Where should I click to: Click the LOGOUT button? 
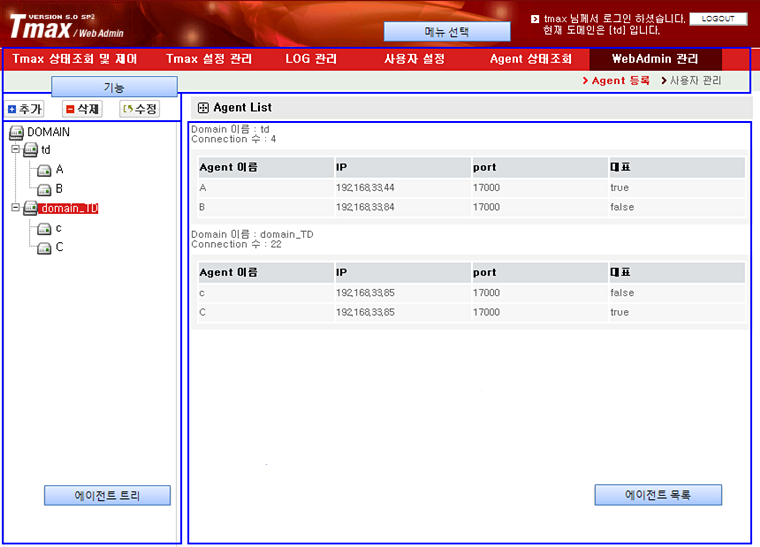tap(718, 19)
